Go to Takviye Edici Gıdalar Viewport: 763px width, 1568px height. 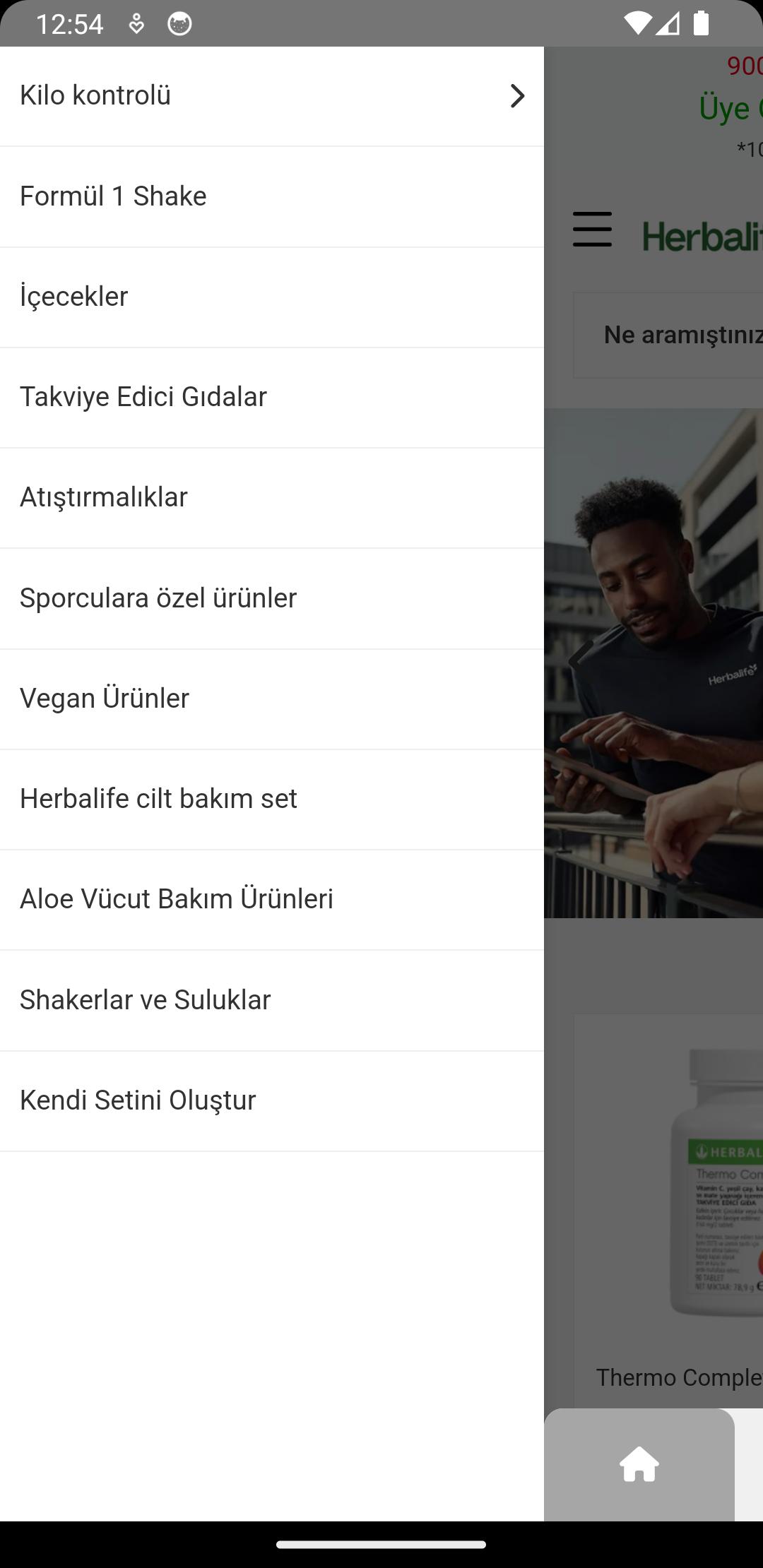coord(272,398)
